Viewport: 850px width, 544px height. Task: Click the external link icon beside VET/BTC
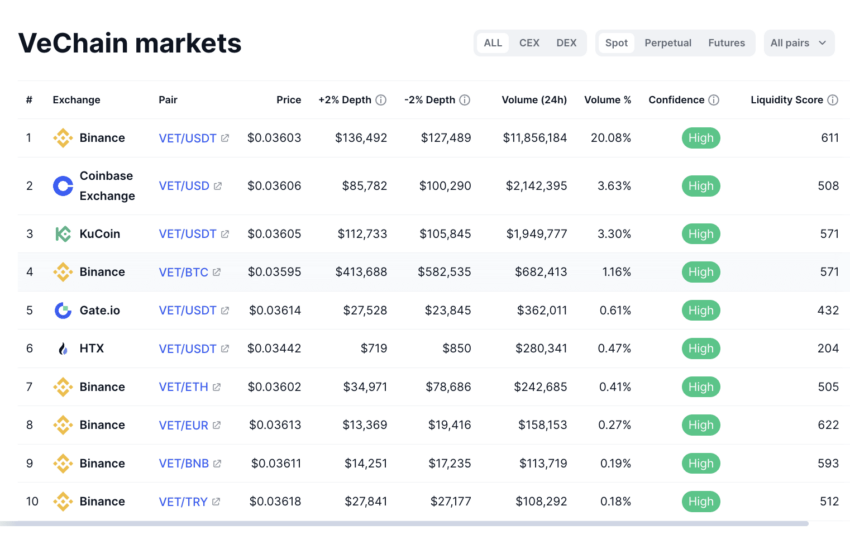pyautogui.click(x=216, y=272)
